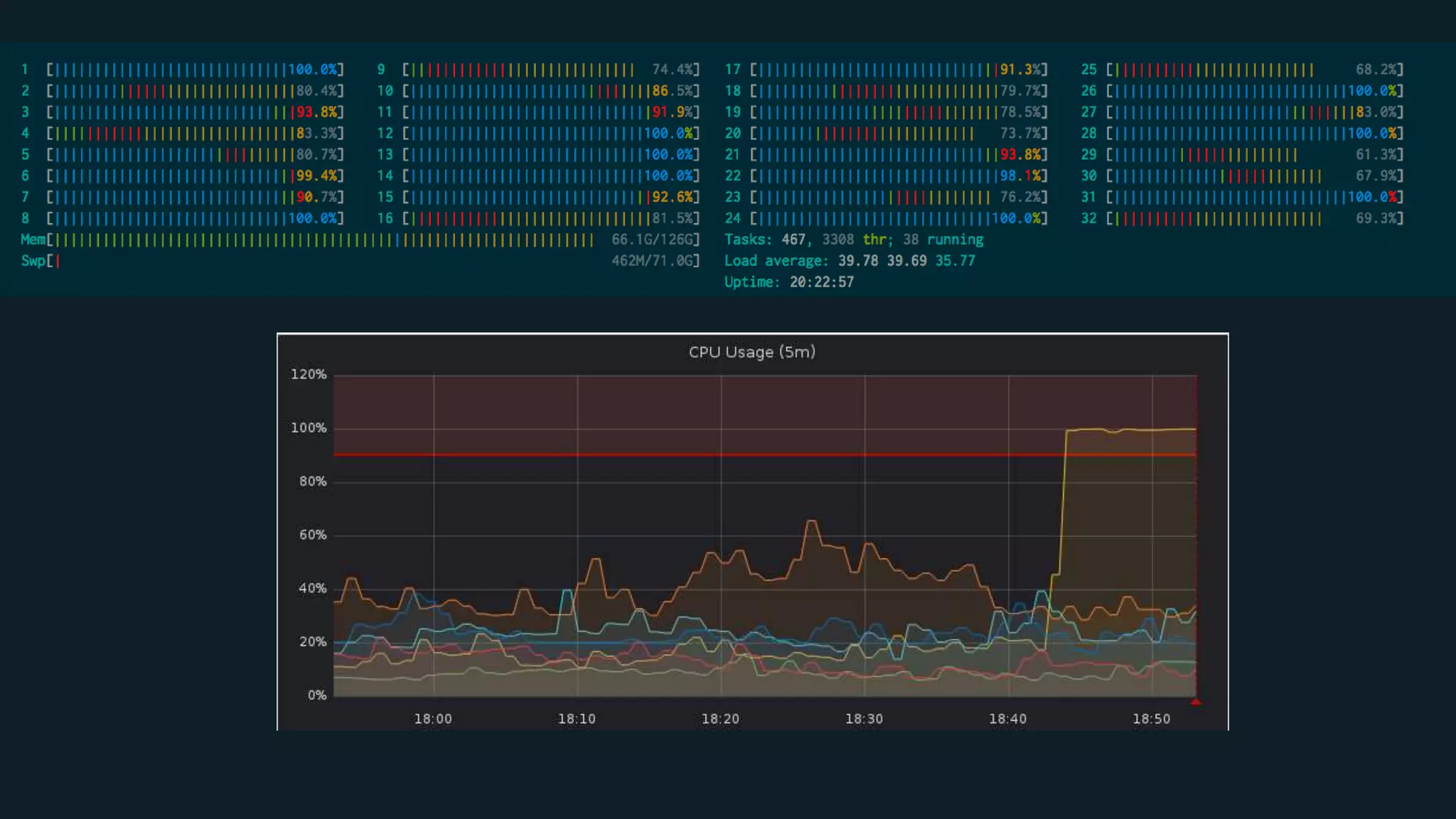Click the 18:30 time axis label

pos(864,719)
